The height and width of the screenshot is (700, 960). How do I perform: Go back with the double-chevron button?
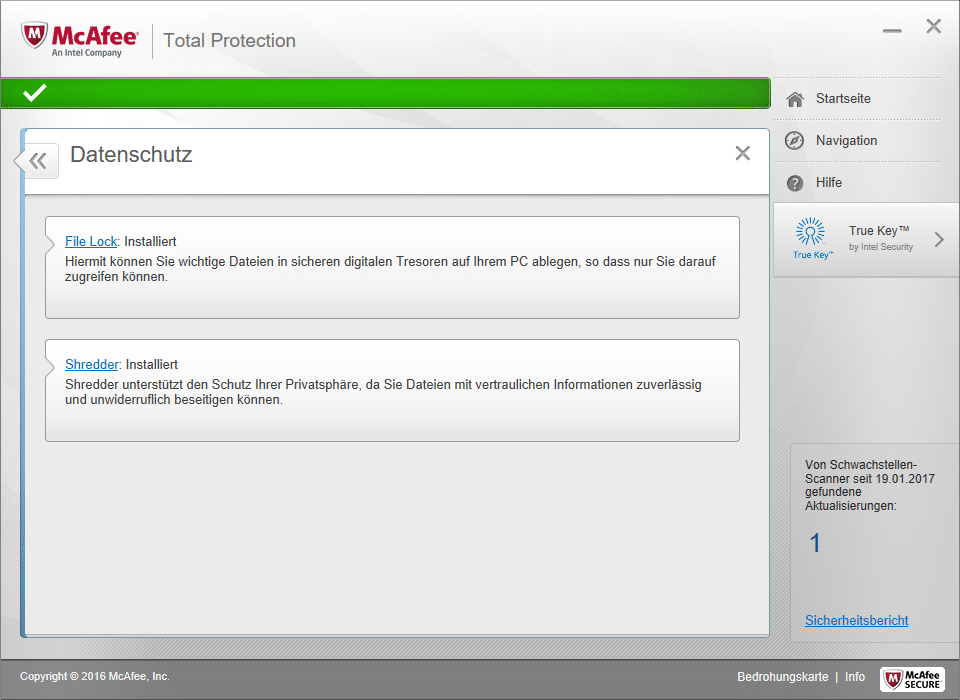[x=38, y=160]
